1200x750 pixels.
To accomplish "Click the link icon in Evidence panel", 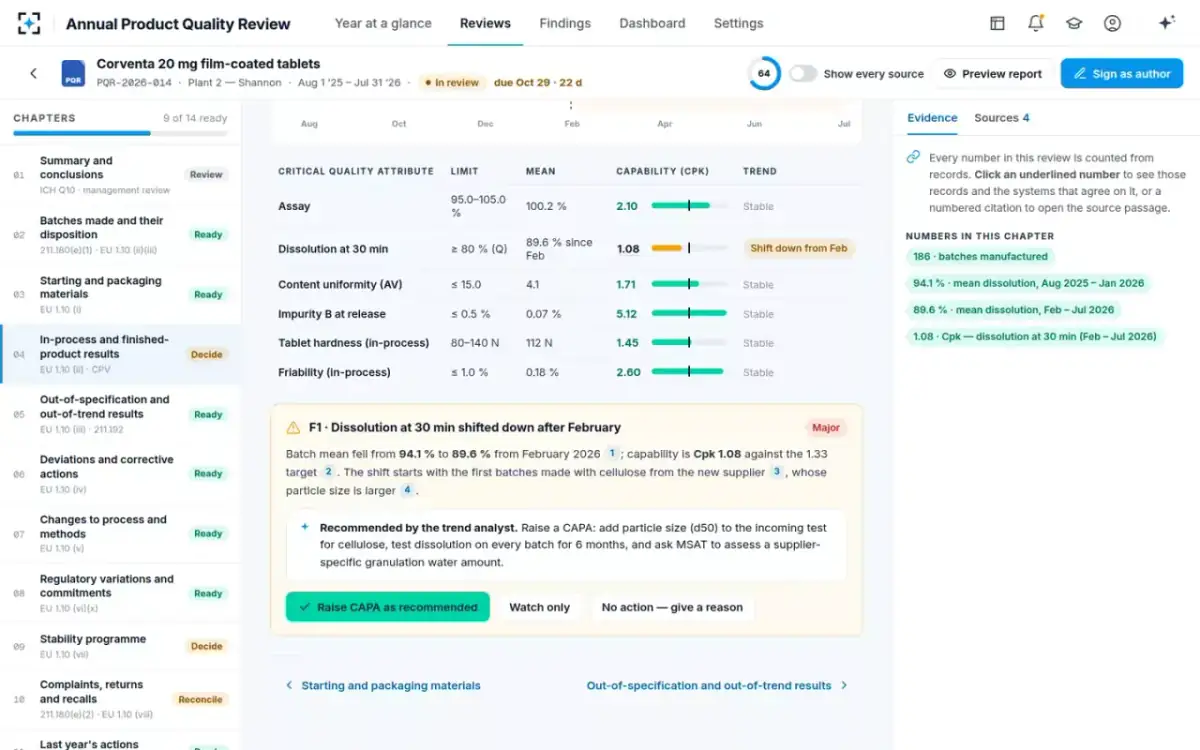I will (913, 157).
